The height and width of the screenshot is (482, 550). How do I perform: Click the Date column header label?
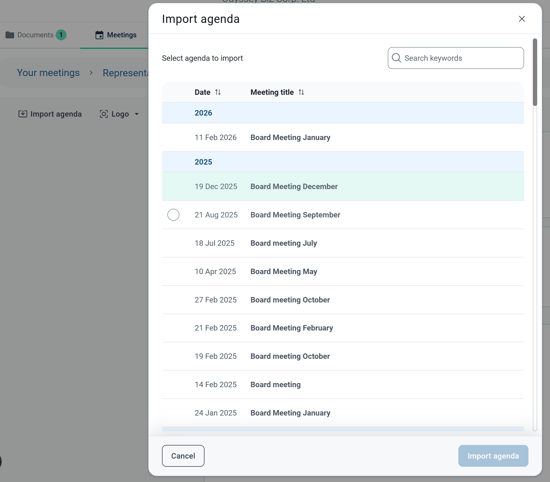202,92
